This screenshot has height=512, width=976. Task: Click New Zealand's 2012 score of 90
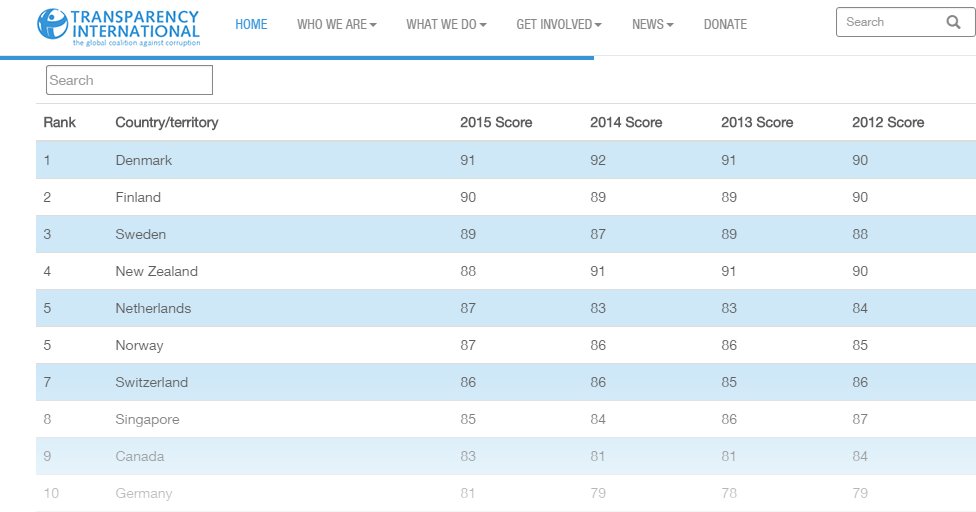pos(860,271)
